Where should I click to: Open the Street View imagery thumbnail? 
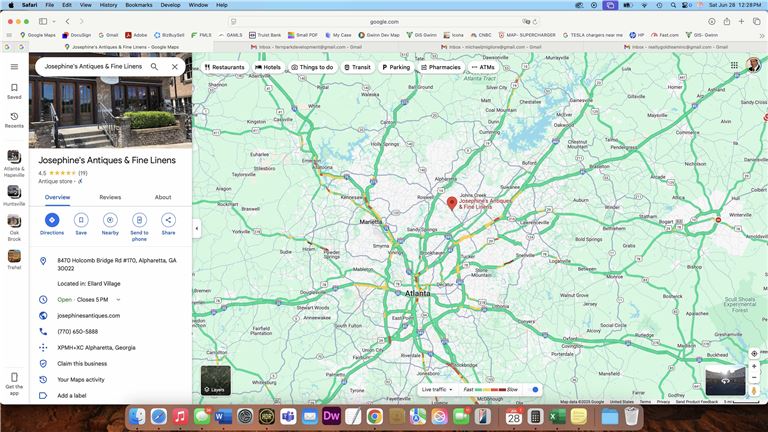point(725,380)
